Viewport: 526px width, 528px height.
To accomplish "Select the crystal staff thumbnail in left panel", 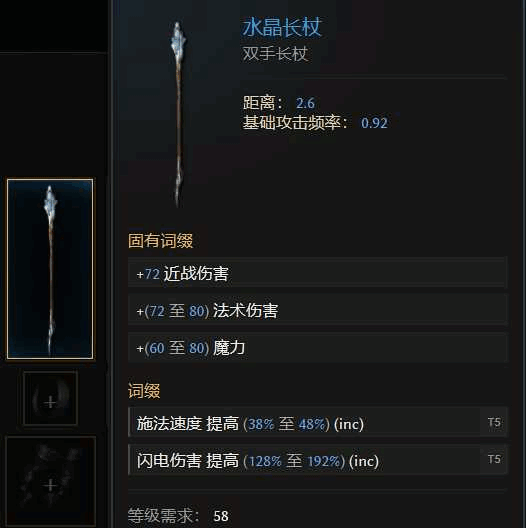I will click(50, 269).
